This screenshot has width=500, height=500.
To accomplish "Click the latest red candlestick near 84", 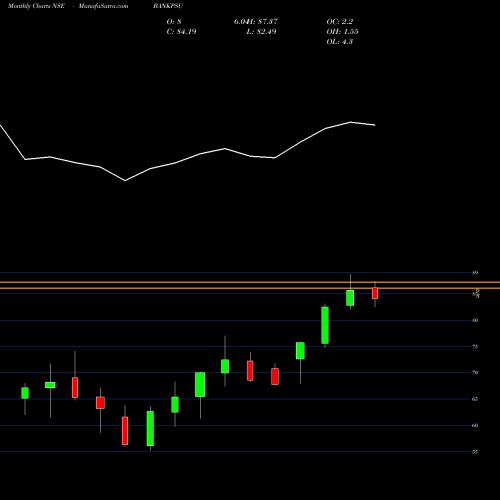I will coord(375,293).
